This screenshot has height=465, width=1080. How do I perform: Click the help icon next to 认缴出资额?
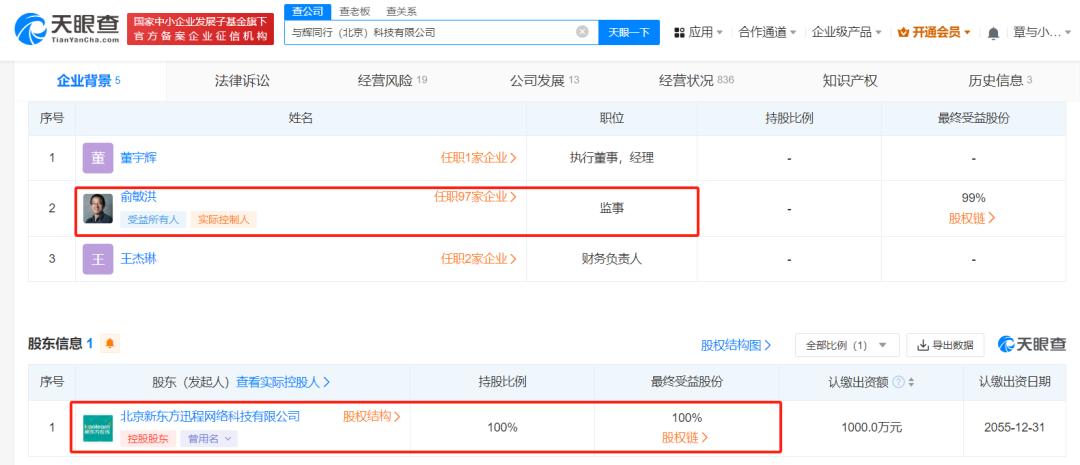click(x=898, y=382)
